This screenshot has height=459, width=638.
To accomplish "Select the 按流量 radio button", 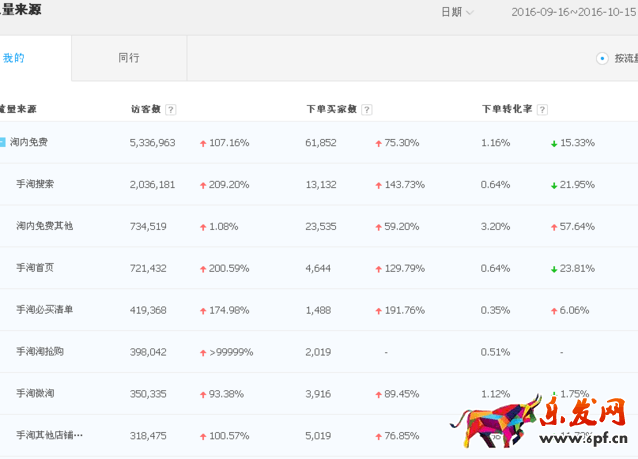I will (602, 58).
